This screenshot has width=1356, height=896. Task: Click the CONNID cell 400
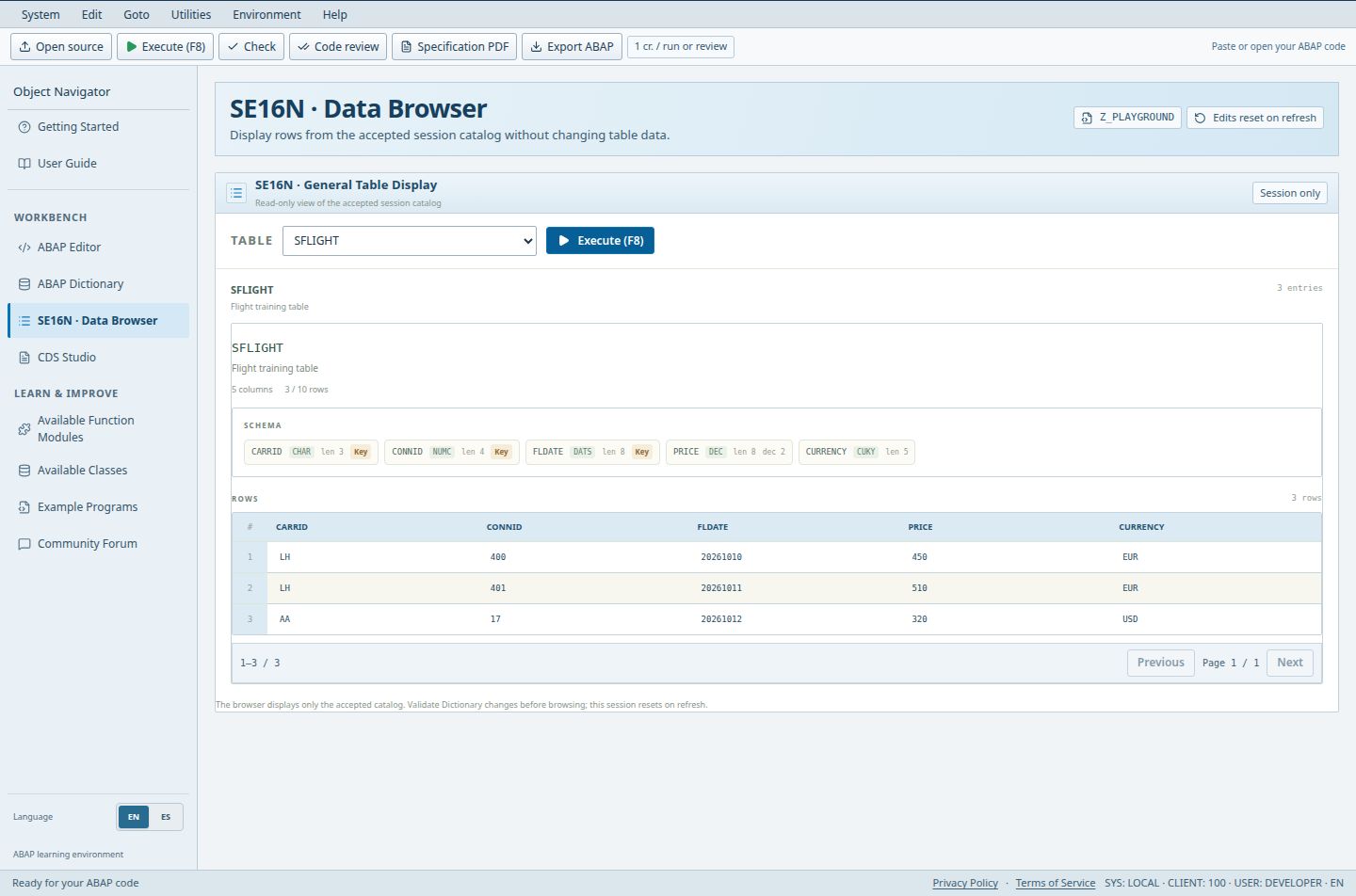click(498, 557)
